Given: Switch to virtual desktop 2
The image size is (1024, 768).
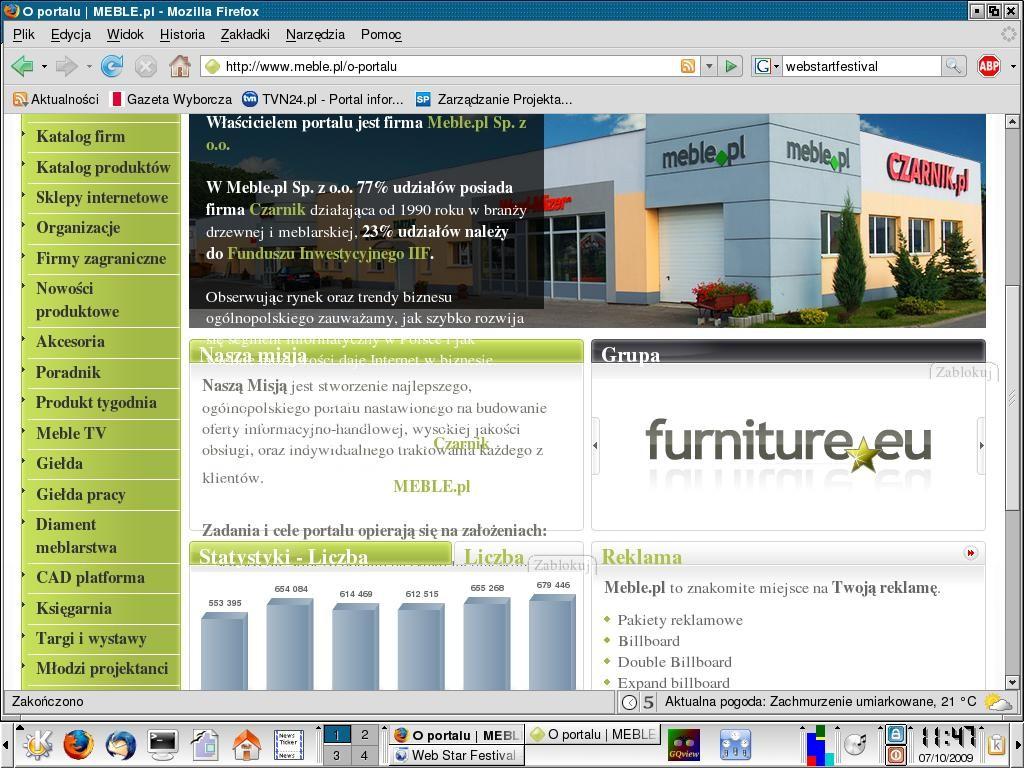Looking at the screenshot, I should 364,735.
